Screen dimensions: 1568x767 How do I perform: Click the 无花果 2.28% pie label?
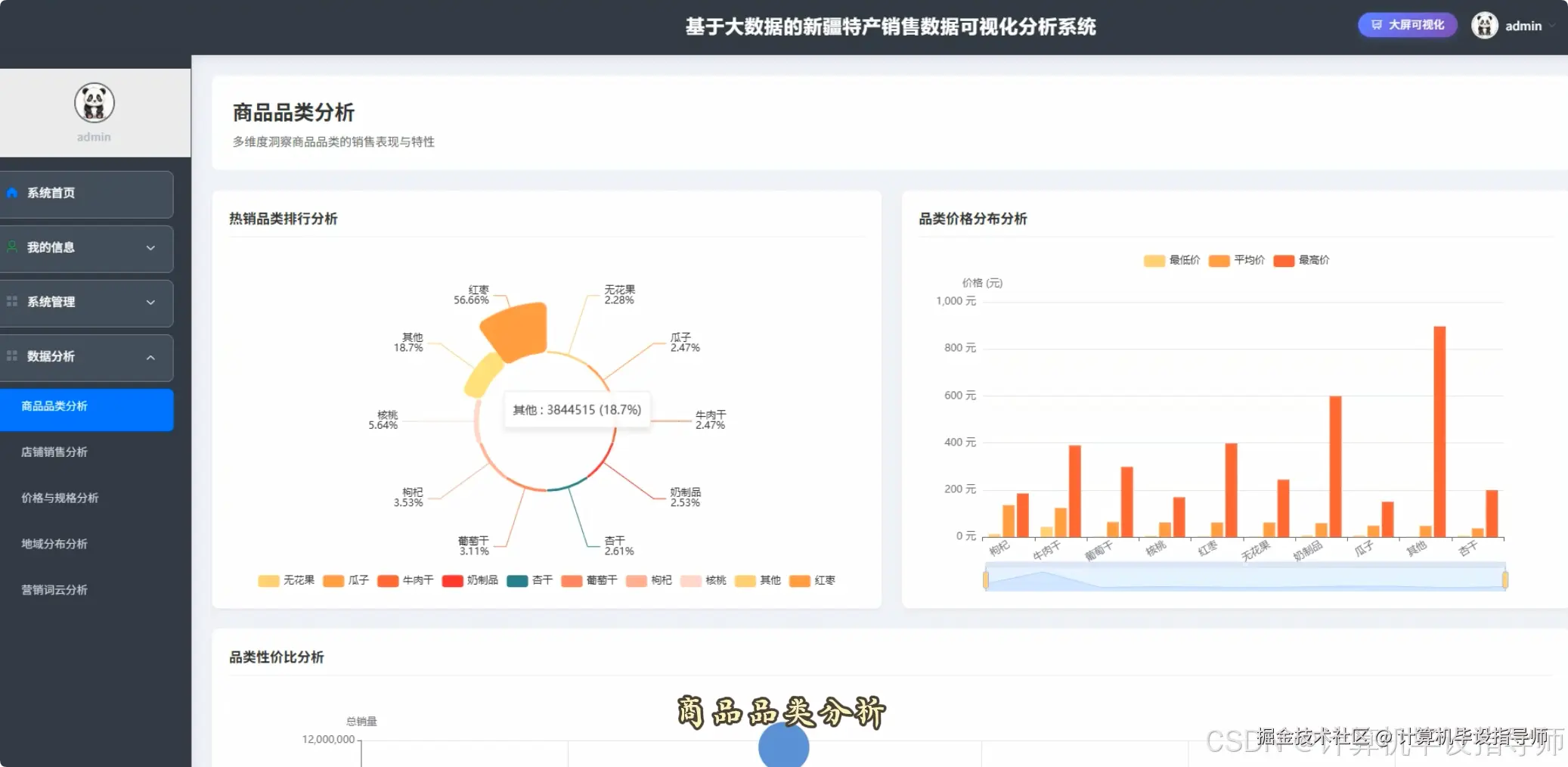(619, 295)
